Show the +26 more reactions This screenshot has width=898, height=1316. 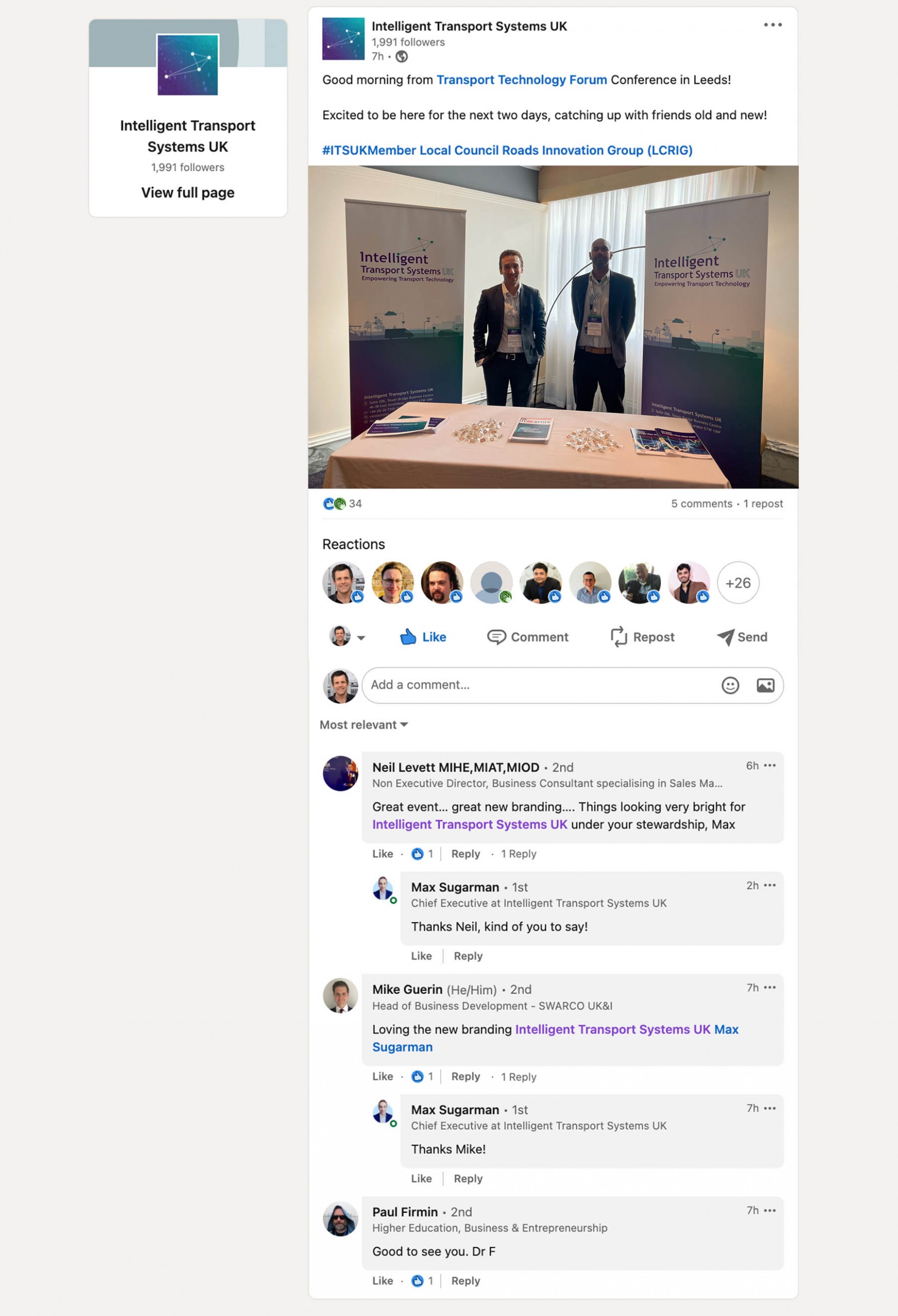(738, 582)
